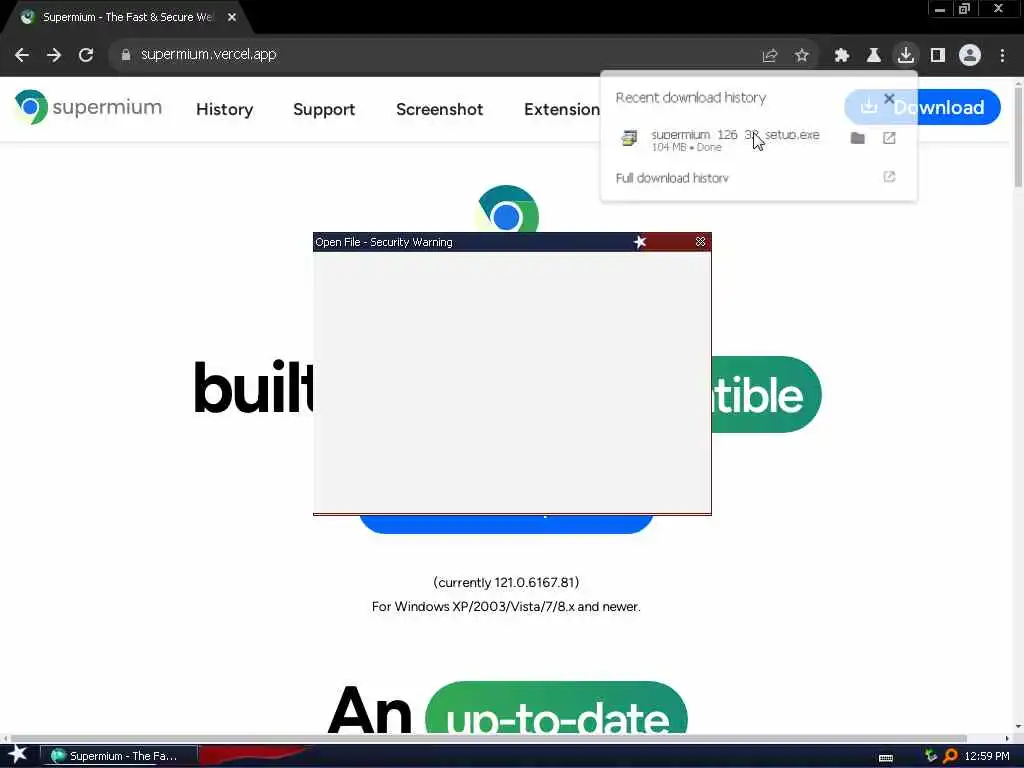
Task: Minimize the browser window
Action: [x=940, y=9]
